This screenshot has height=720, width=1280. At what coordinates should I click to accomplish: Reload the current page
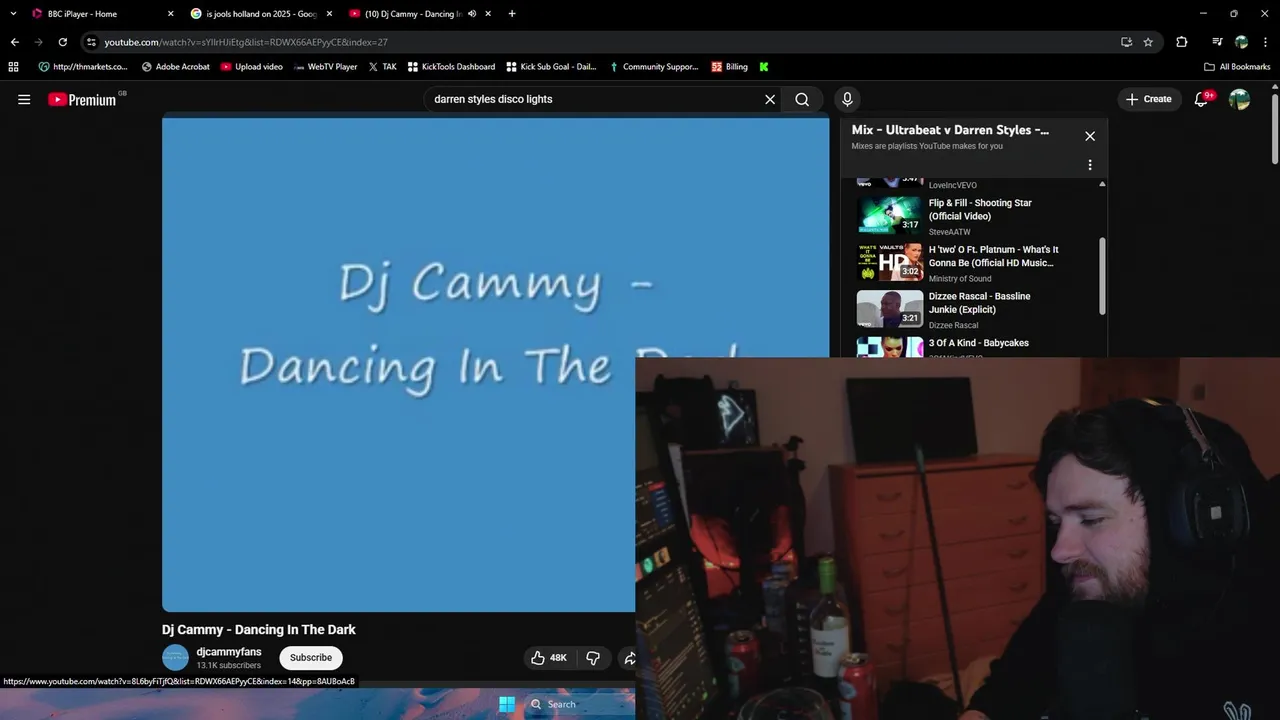62,42
